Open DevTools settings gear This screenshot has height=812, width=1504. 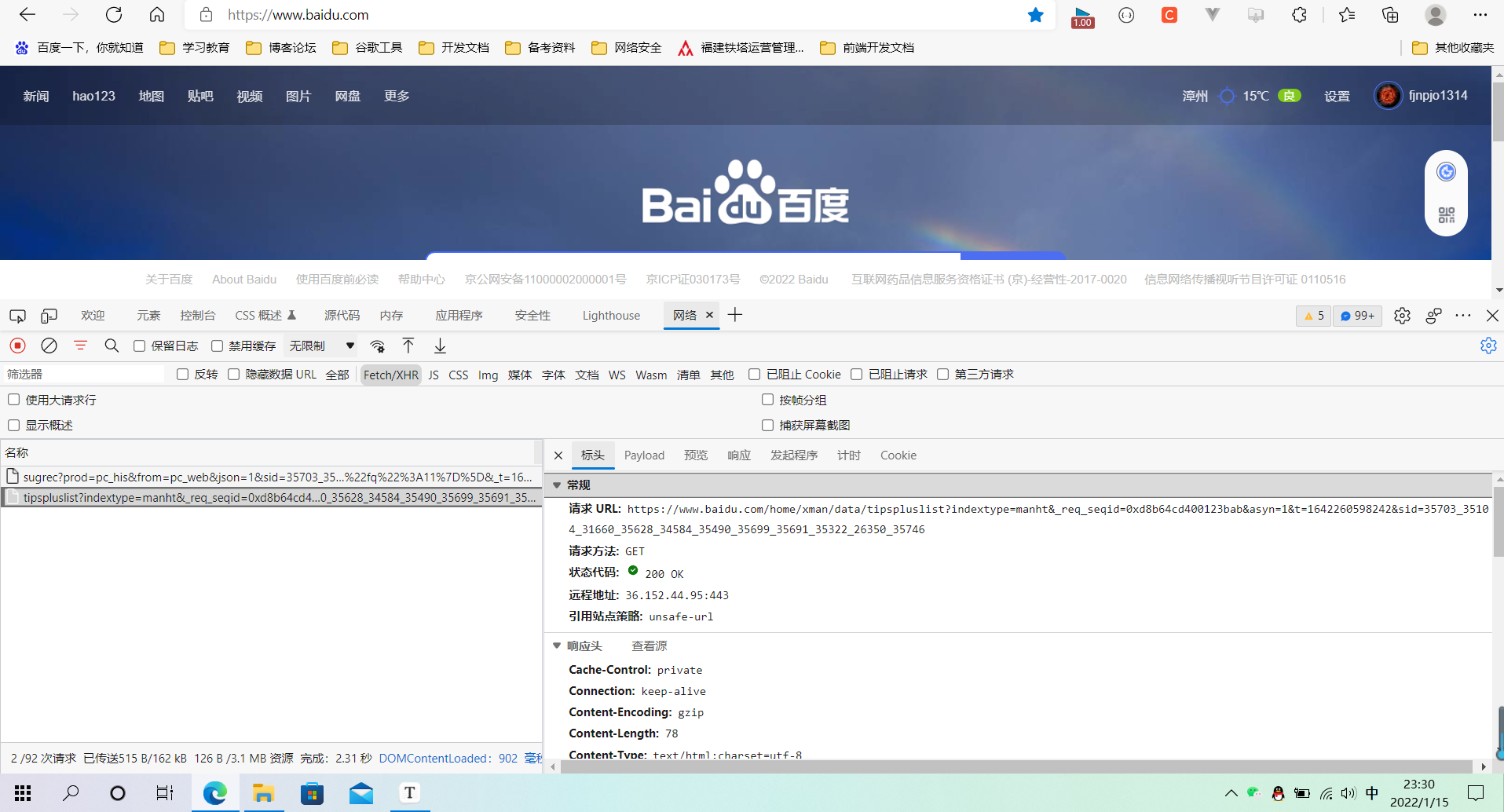pyautogui.click(x=1403, y=315)
